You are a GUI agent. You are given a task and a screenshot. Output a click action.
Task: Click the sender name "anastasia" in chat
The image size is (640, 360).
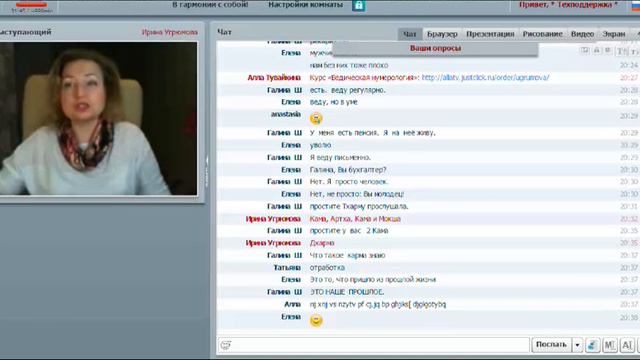point(286,114)
